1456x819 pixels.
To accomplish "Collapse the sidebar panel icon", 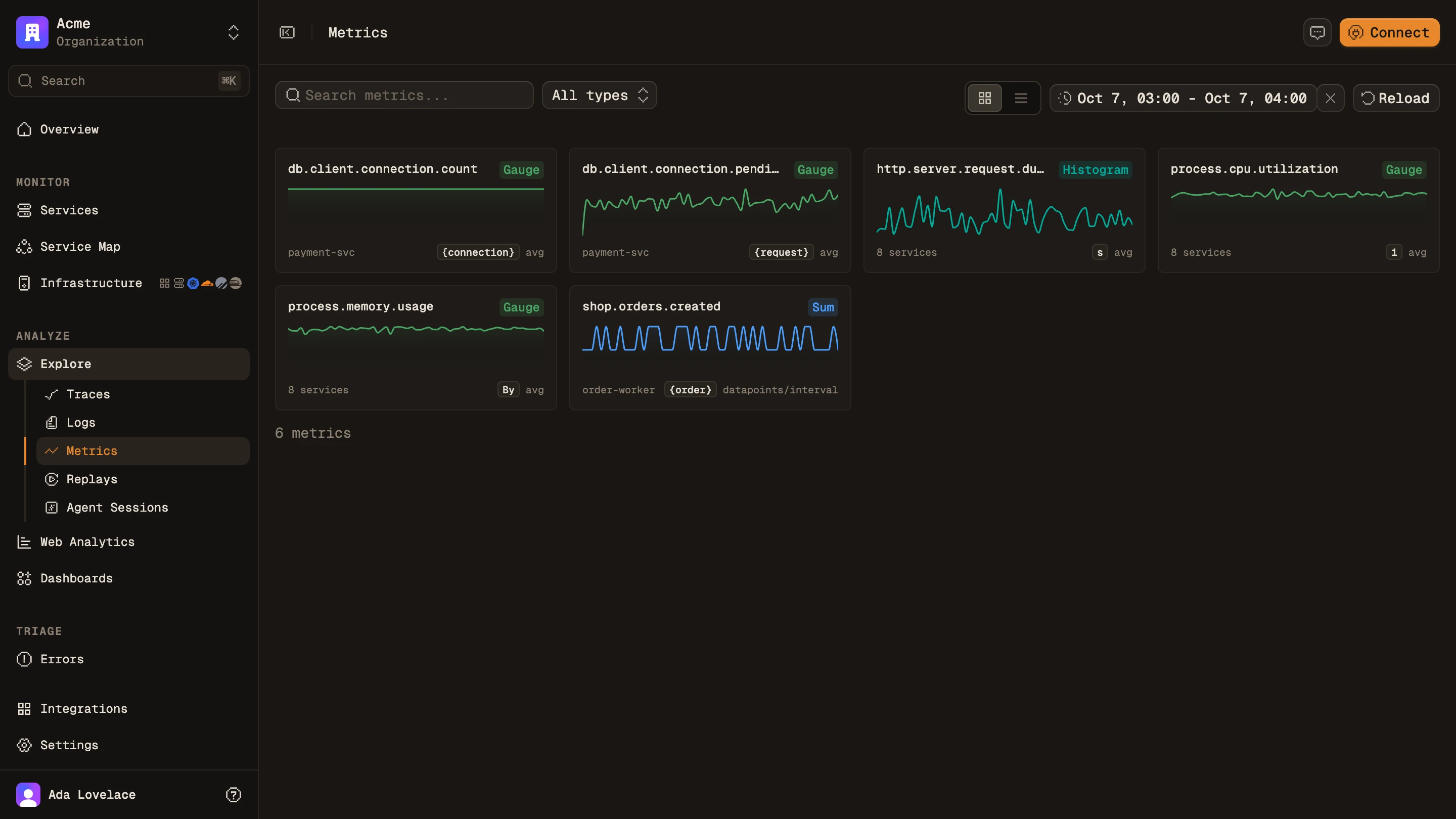I will tap(287, 32).
